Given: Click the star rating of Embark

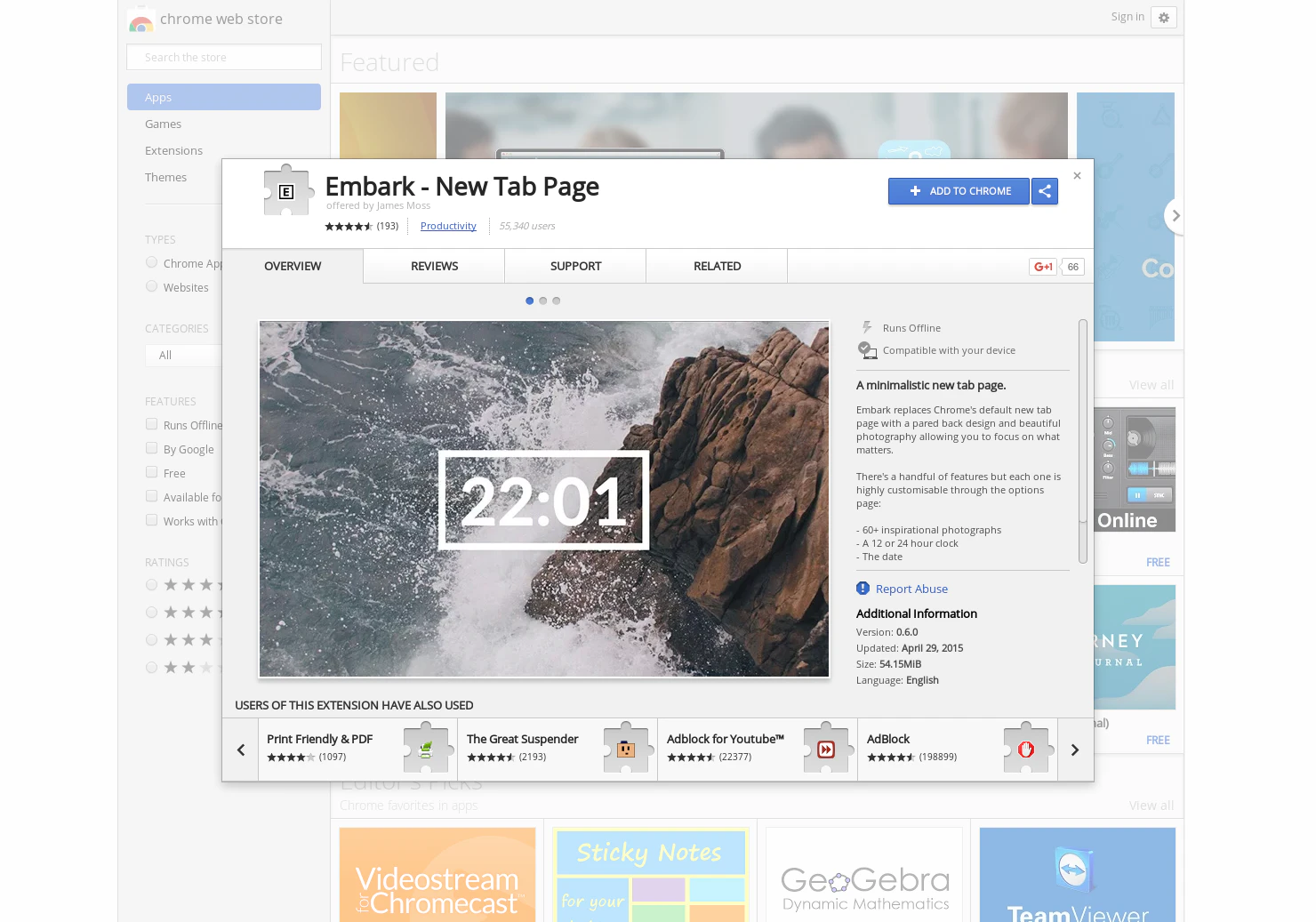Looking at the screenshot, I should pyautogui.click(x=349, y=227).
